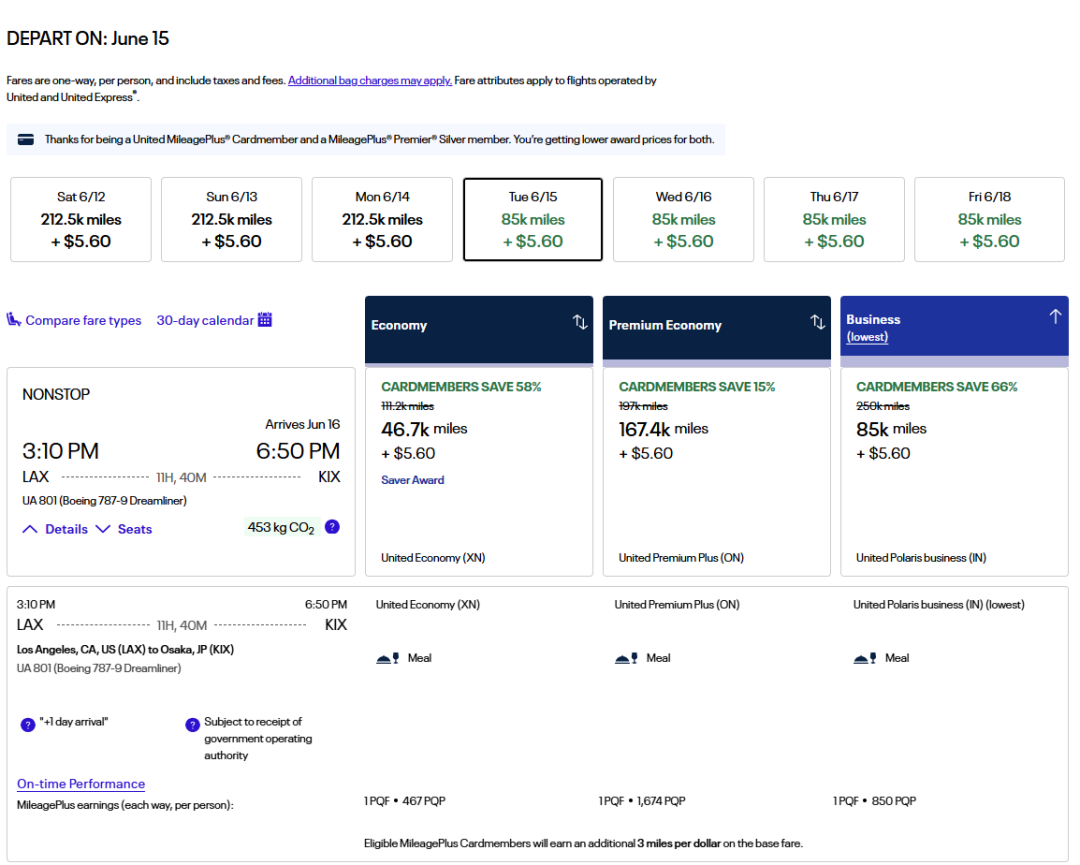The height and width of the screenshot is (865, 1080).
Task: Open the 30-day calendar icon
Action: [x=264, y=320]
